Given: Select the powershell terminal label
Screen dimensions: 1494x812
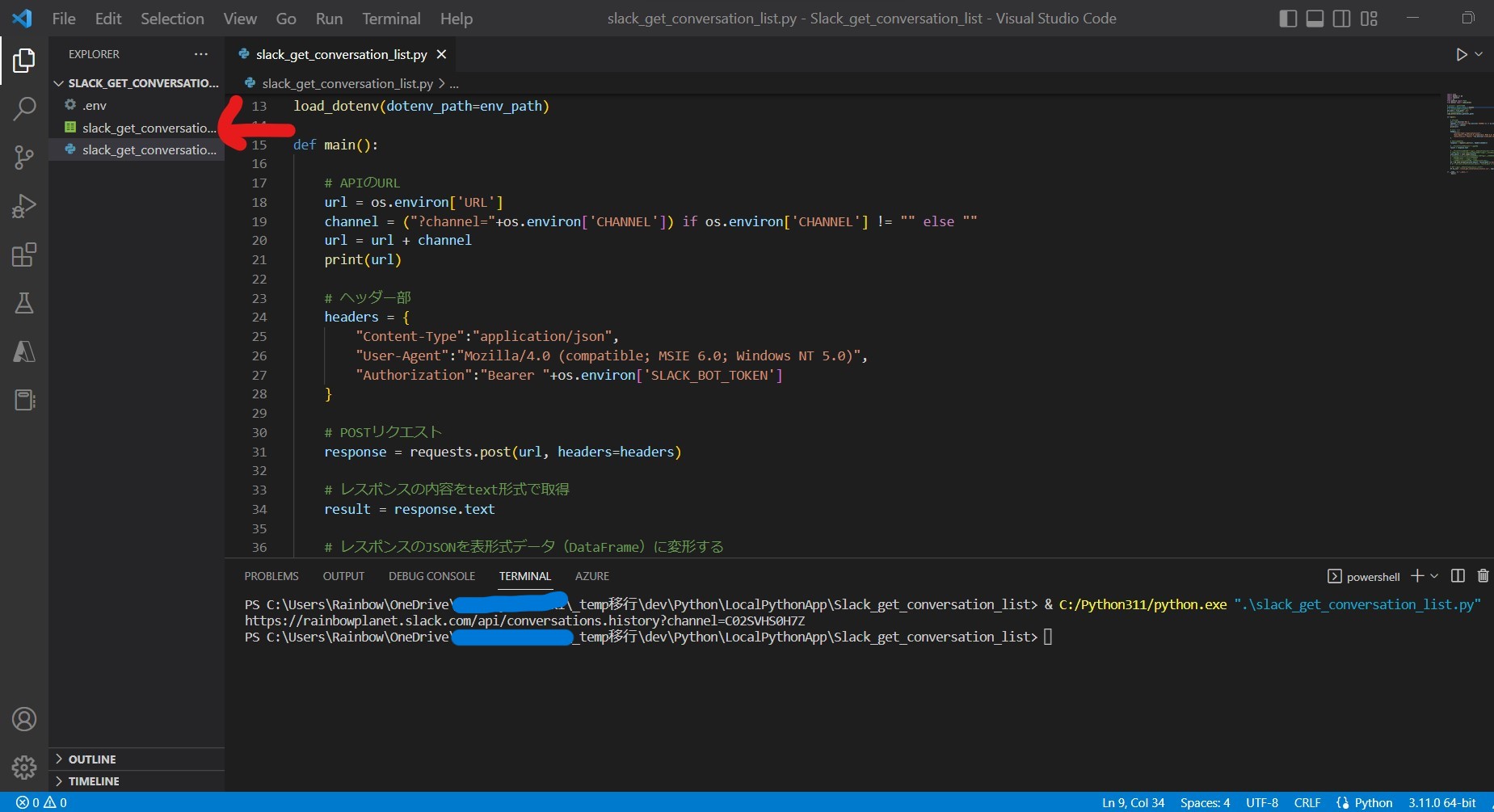Looking at the screenshot, I should (x=1364, y=576).
